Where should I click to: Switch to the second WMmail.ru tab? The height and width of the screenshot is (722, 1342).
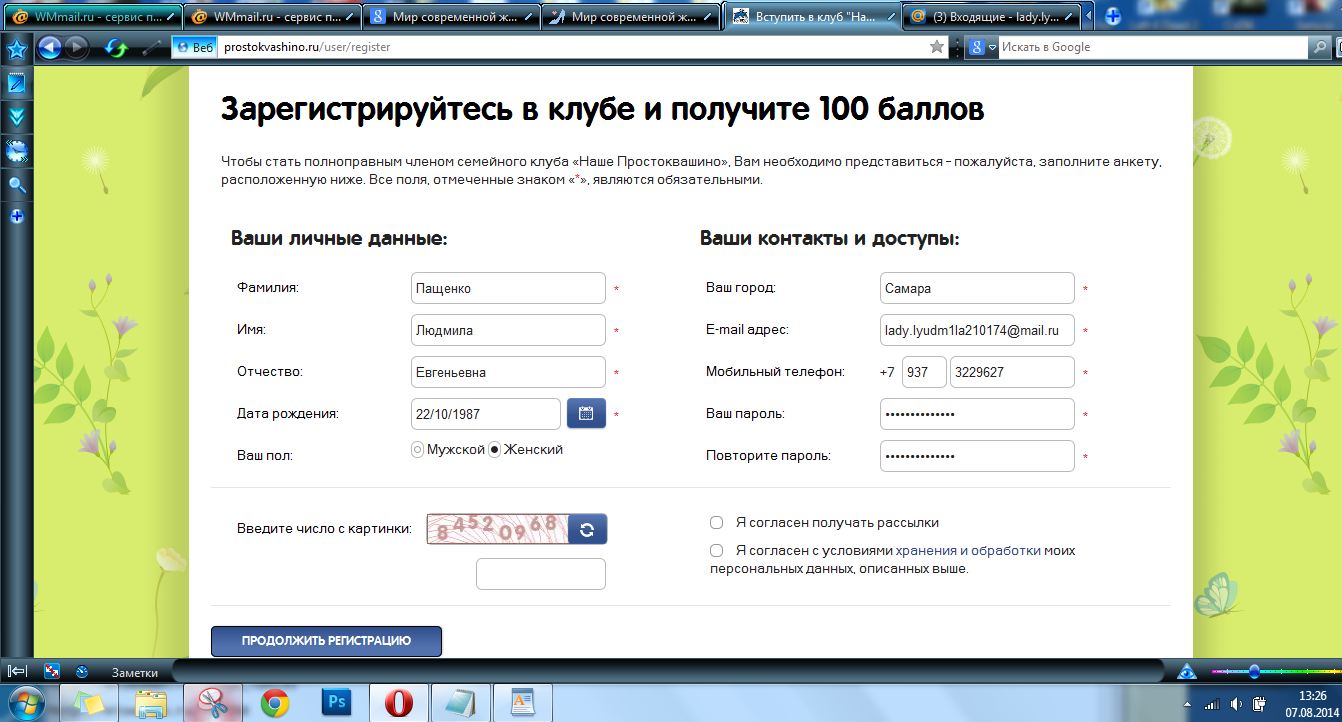coord(273,17)
